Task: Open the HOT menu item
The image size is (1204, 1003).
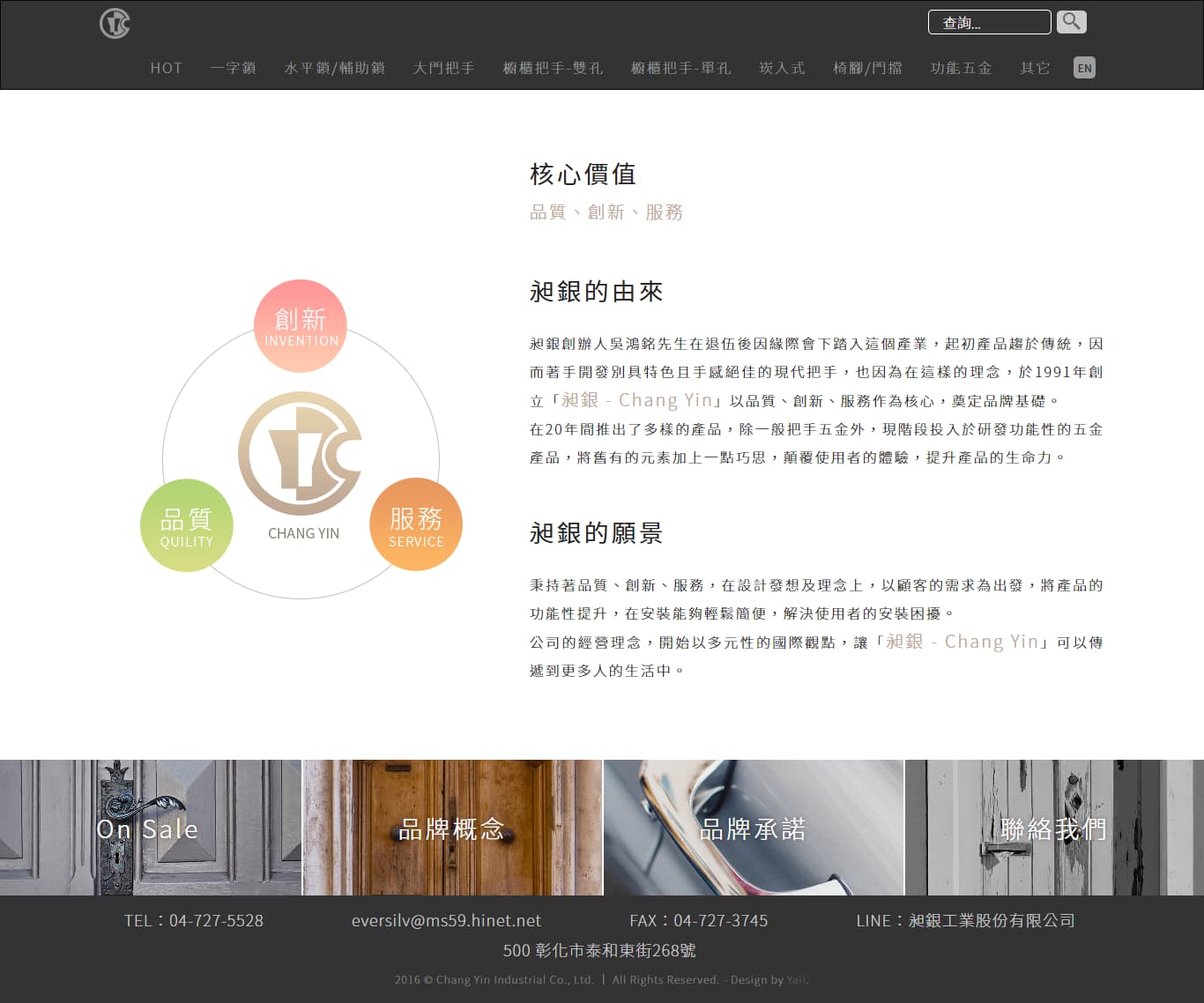Action: (166, 68)
